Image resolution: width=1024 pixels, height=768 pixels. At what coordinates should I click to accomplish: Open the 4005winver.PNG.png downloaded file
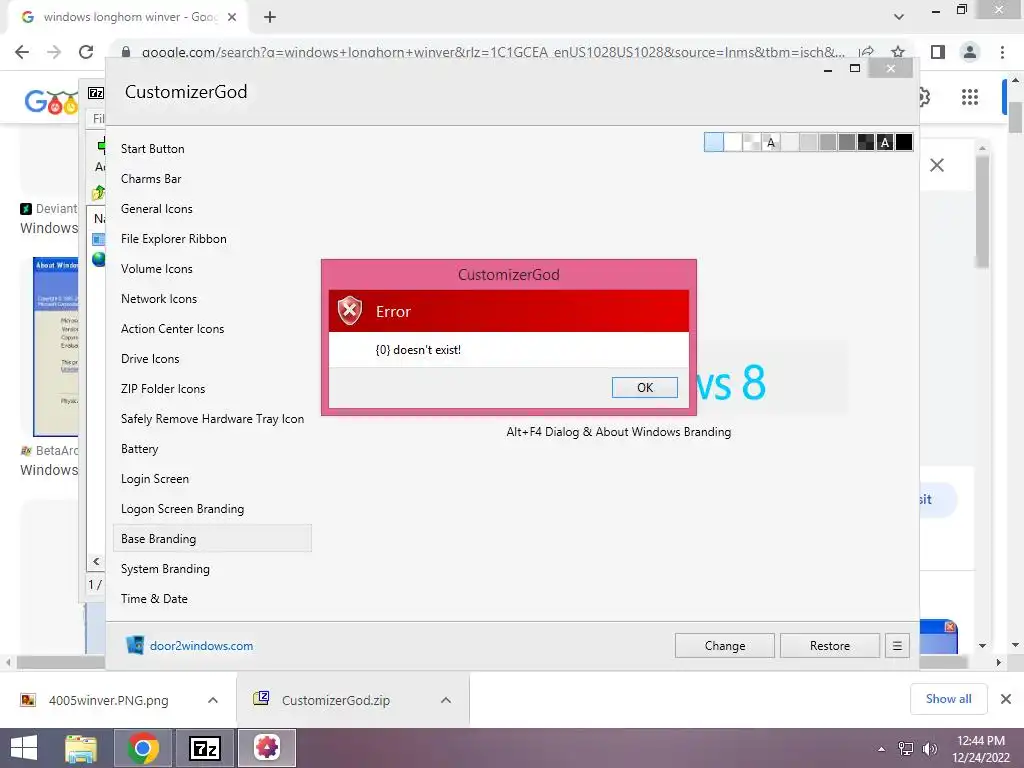tap(108, 700)
